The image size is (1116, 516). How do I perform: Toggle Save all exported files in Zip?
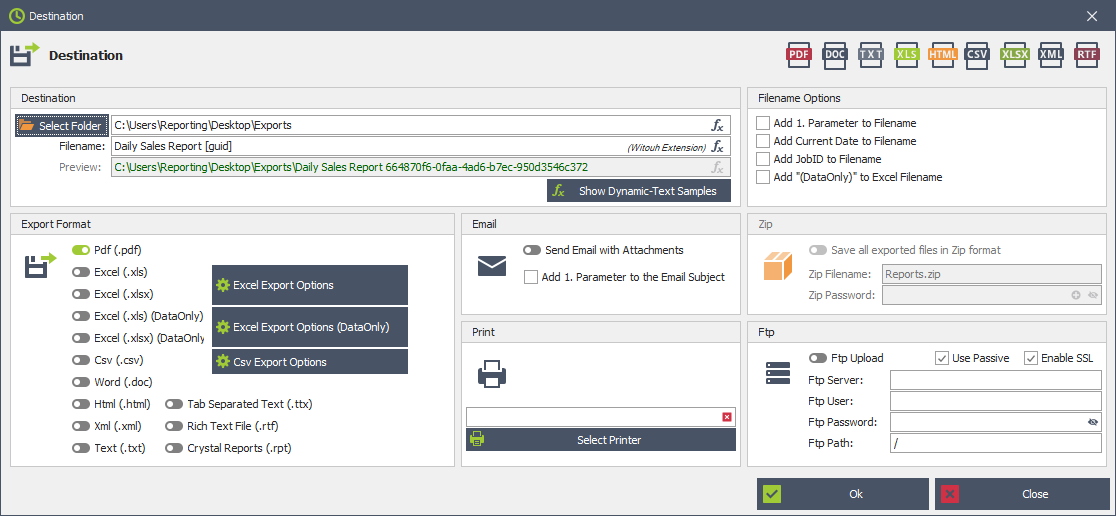[818, 251]
